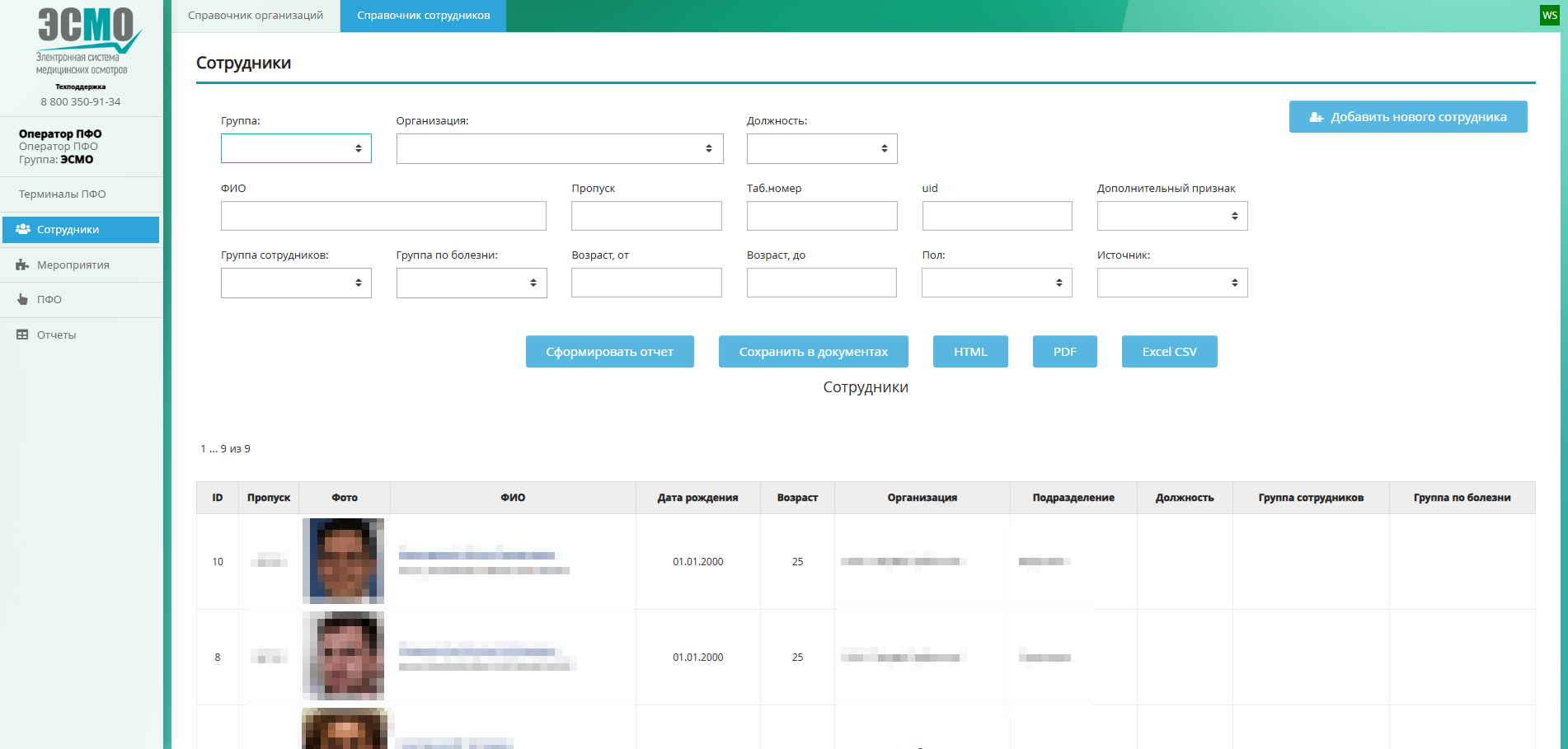The height and width of the screenshot is (749, 1568).
Task: Click into the ФИО input field
Action: coord(383,216)
